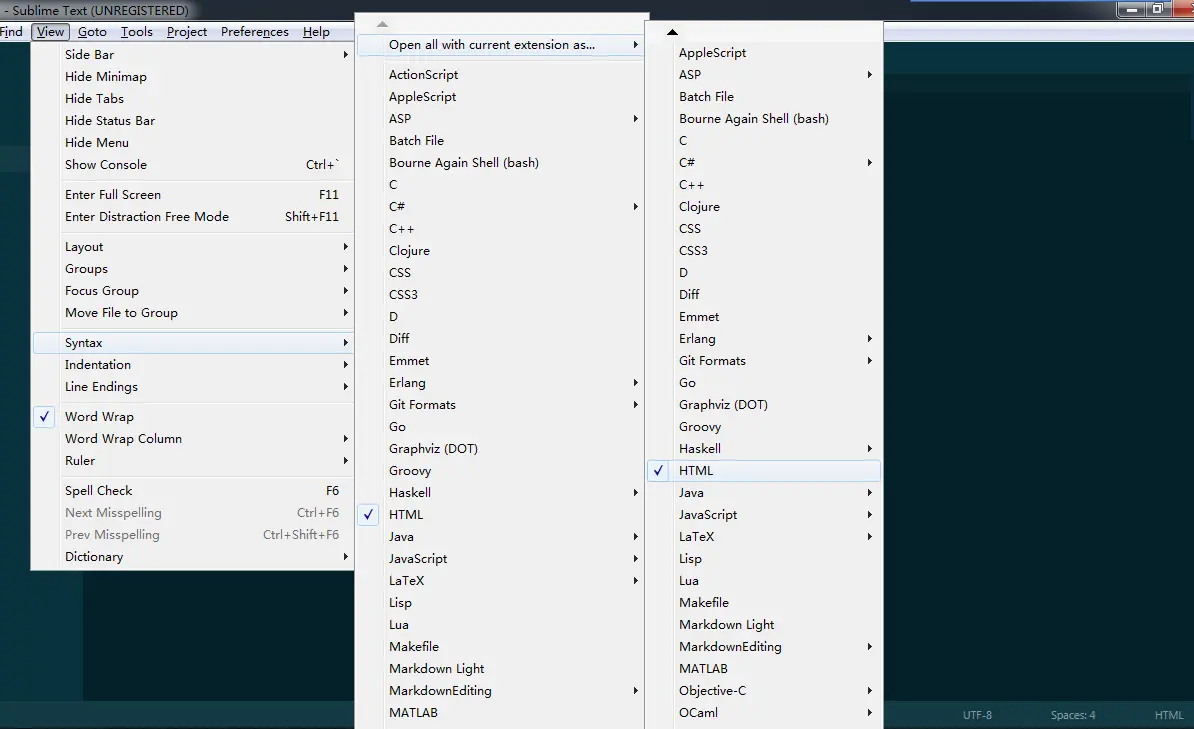This screenshot has width=1194, height=729.
Task: Expand C# in middle Syntax list
Action: click(500, 207)
